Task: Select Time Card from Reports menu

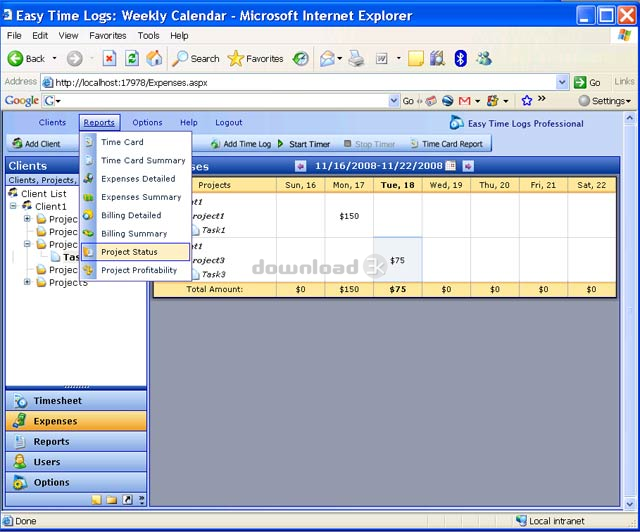Action: 136,142
